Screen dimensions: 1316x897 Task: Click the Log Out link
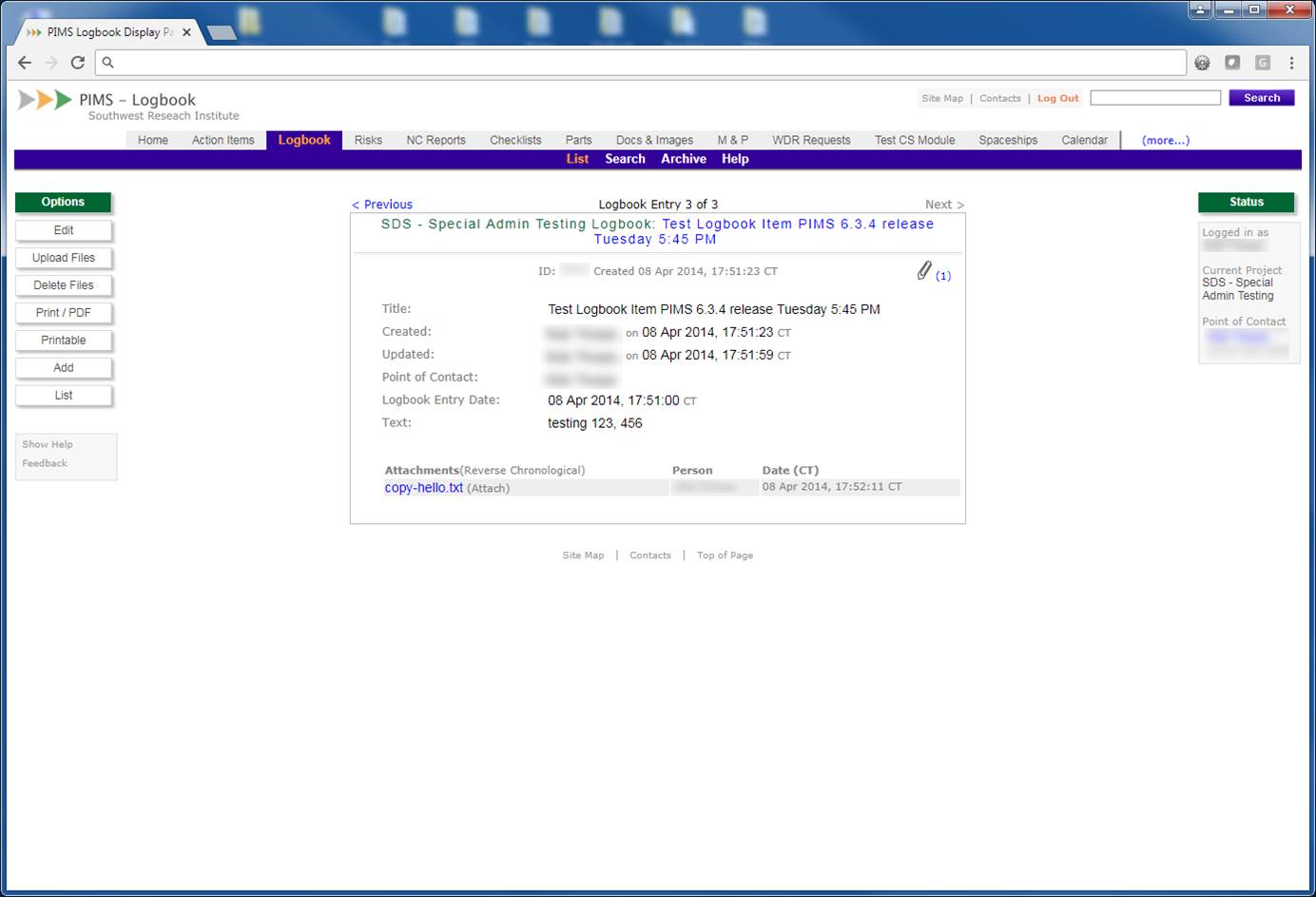[x=1057, y=98]
